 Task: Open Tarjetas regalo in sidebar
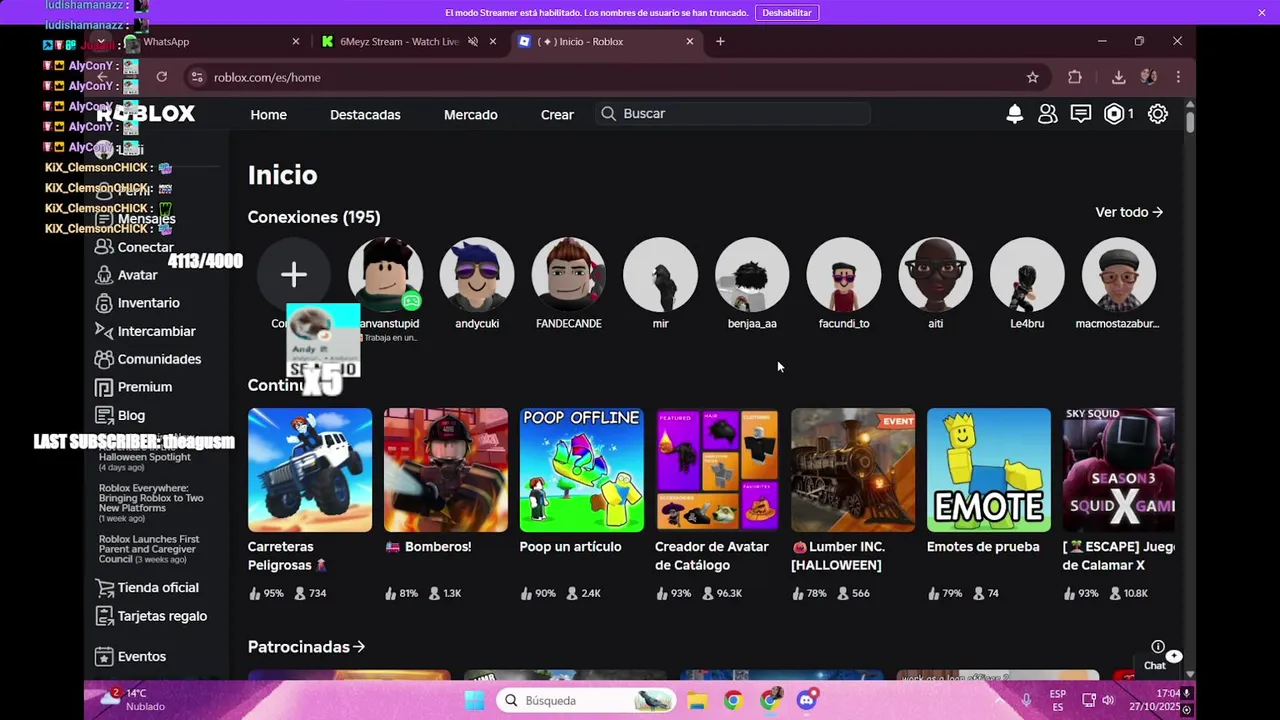(x=151, y=616)
